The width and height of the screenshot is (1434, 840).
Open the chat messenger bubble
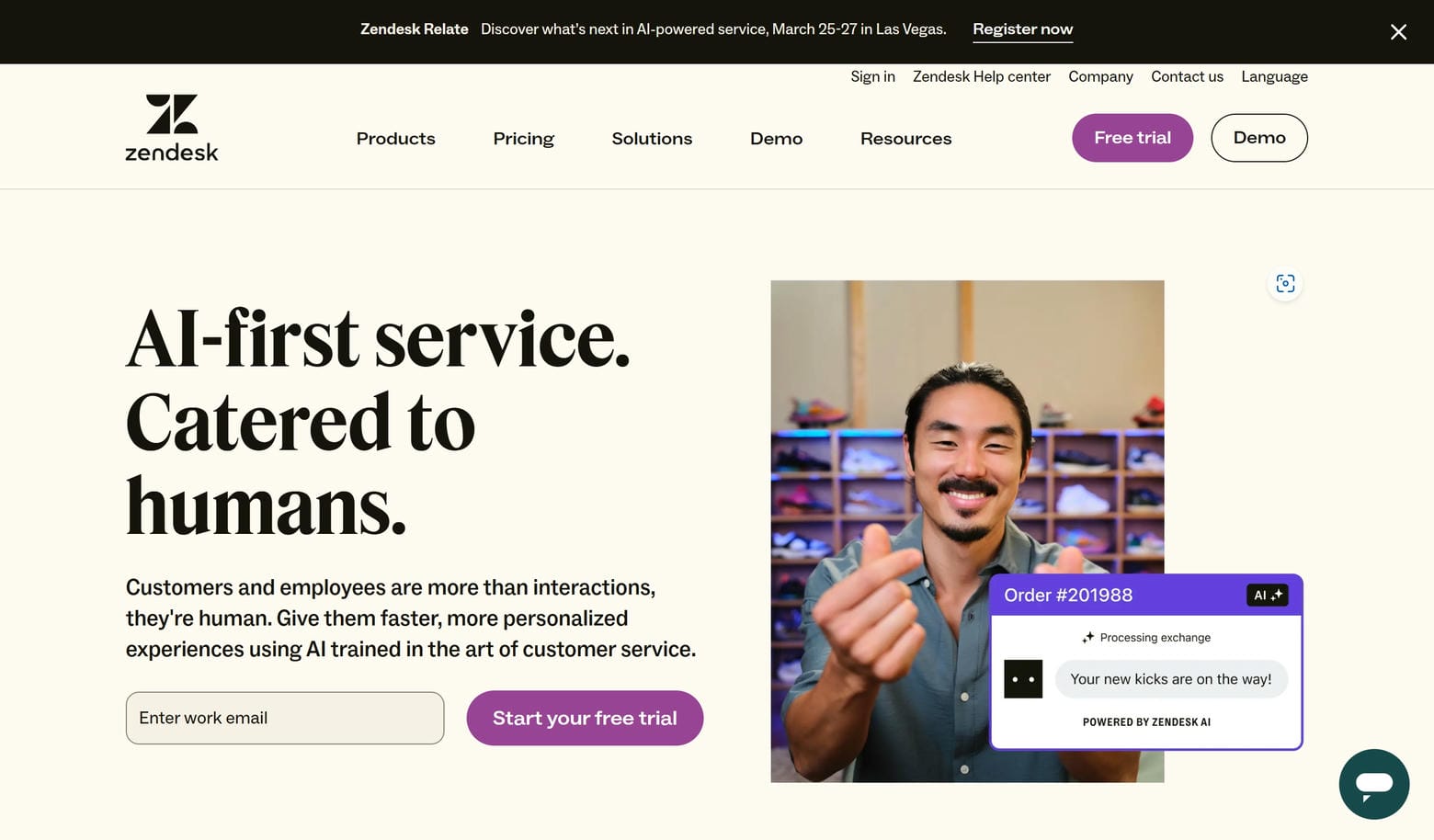[x=1374, y=784]
